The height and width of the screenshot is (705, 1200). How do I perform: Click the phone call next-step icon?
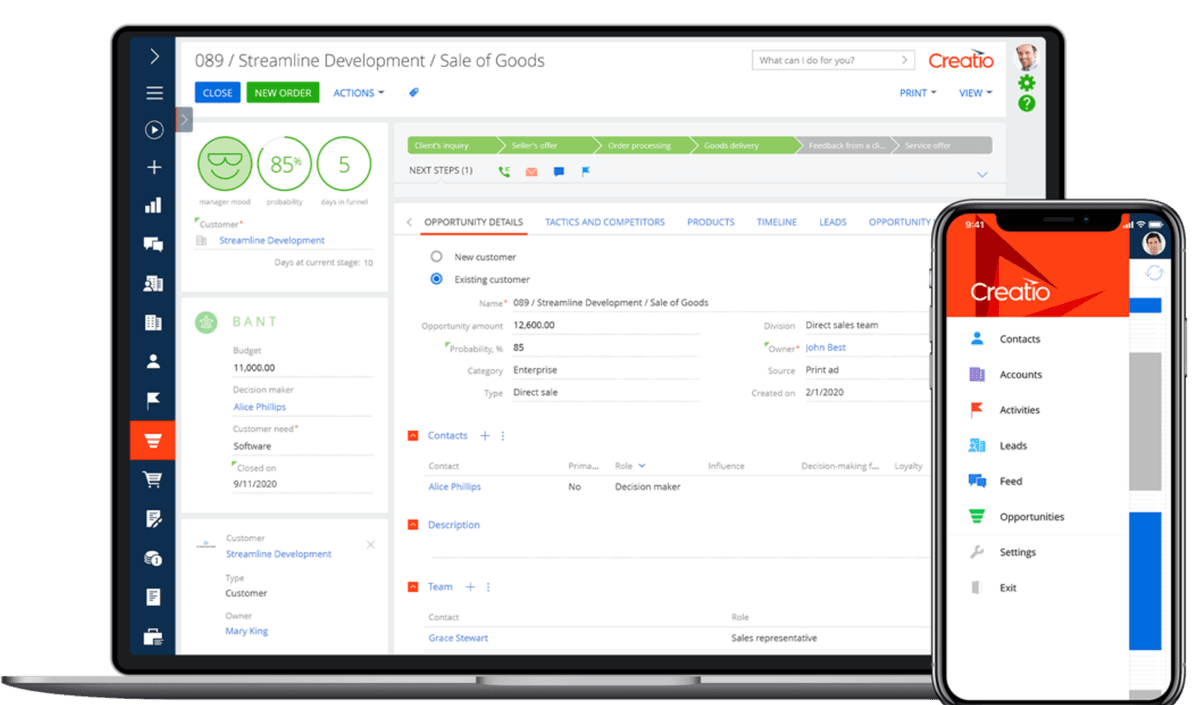(x=504, y=171)
